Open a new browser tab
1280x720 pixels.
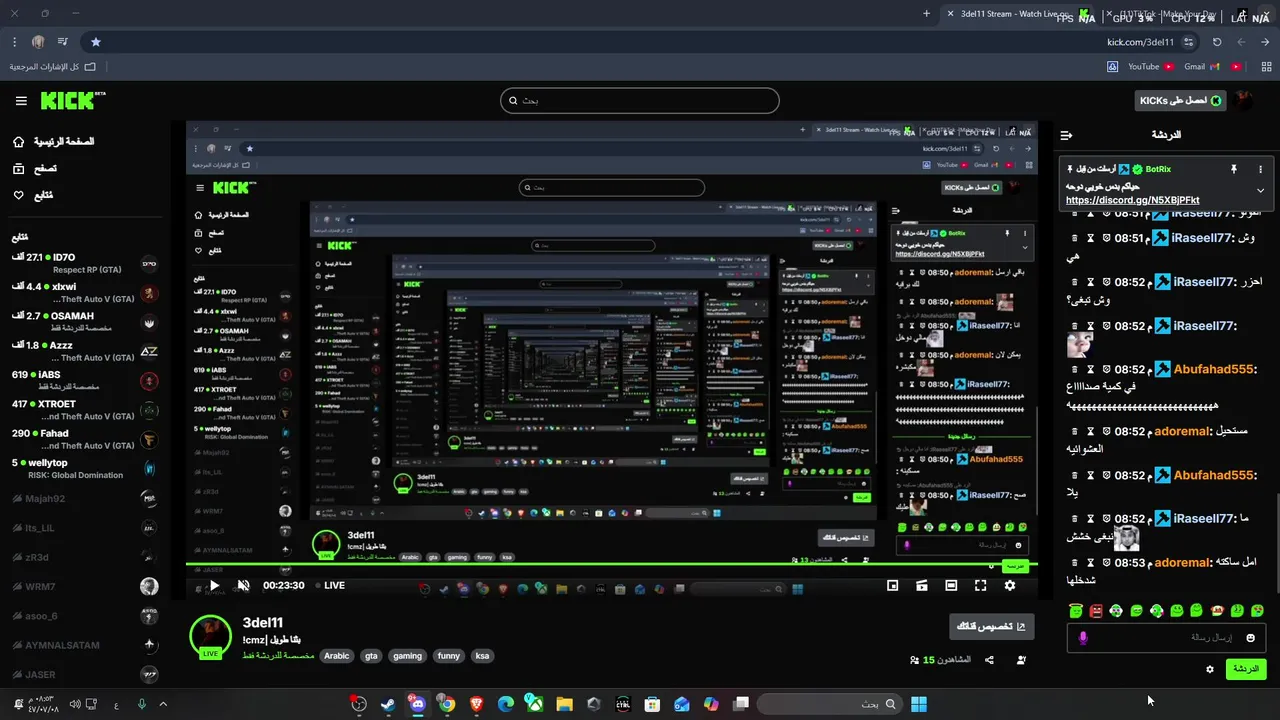(926, 14)
